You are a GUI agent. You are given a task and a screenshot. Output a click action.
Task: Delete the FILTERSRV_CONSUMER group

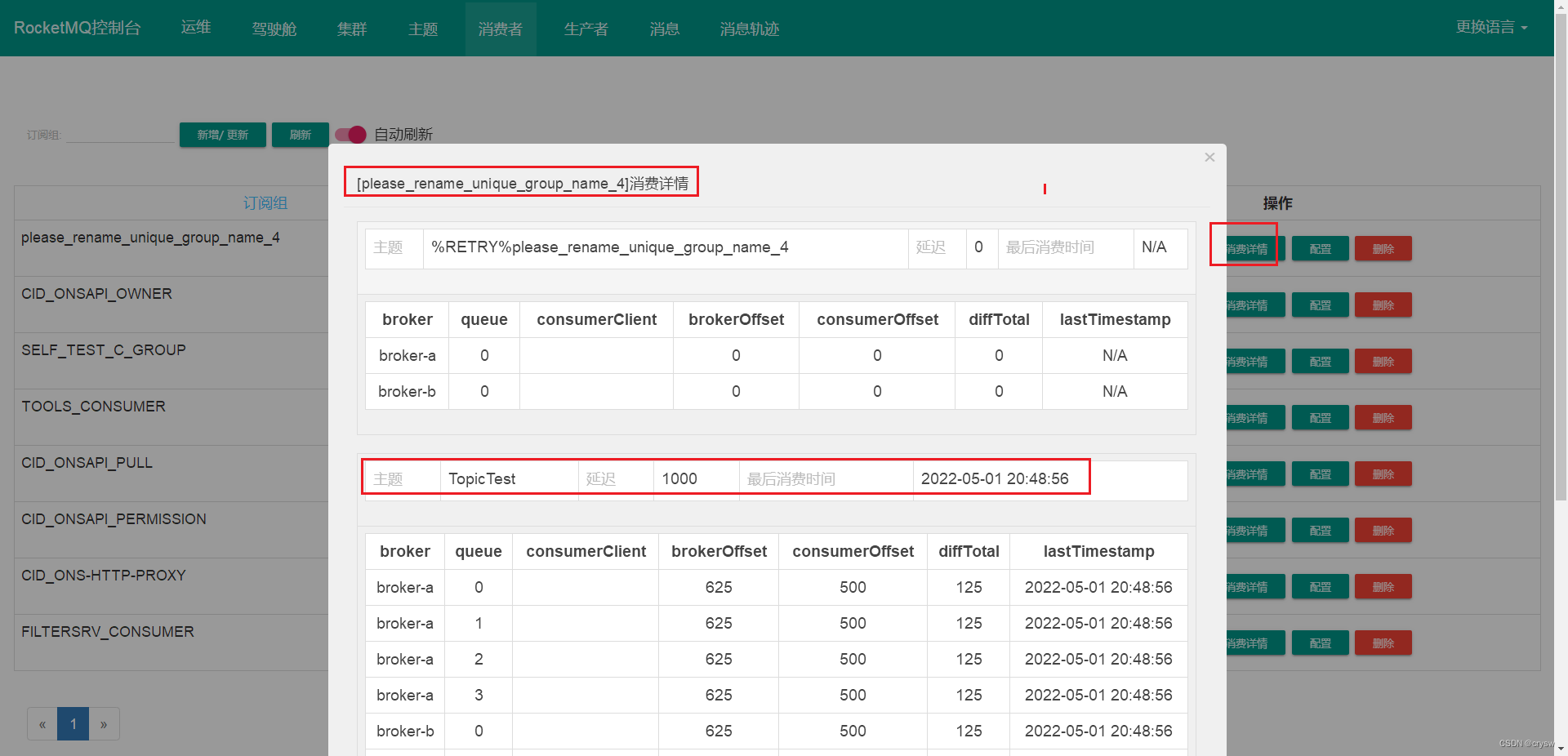pos(1383,643)
